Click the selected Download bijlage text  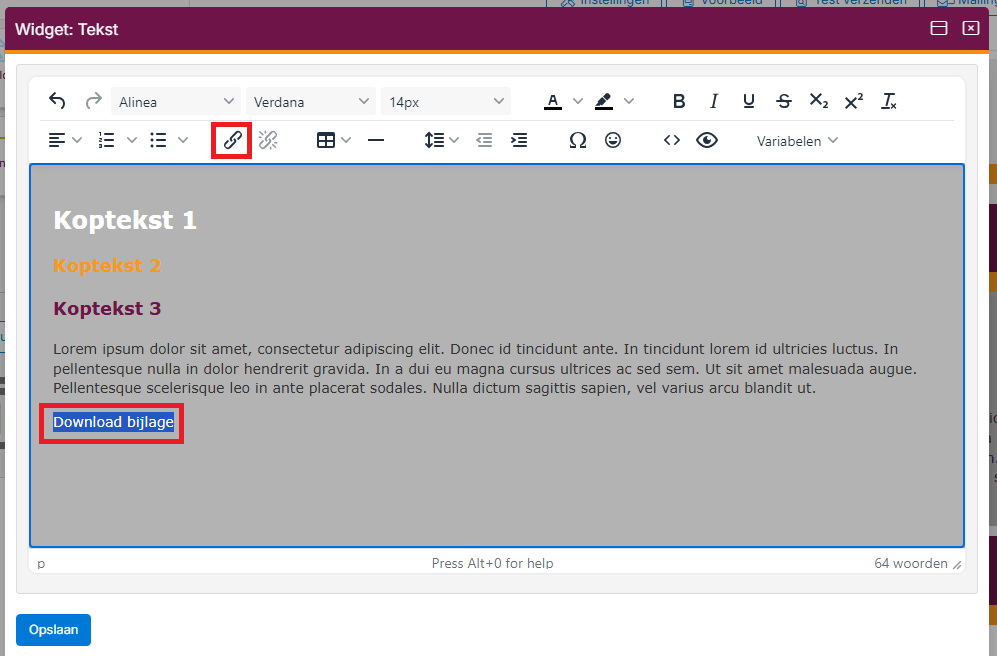click(x=113, y=422)
